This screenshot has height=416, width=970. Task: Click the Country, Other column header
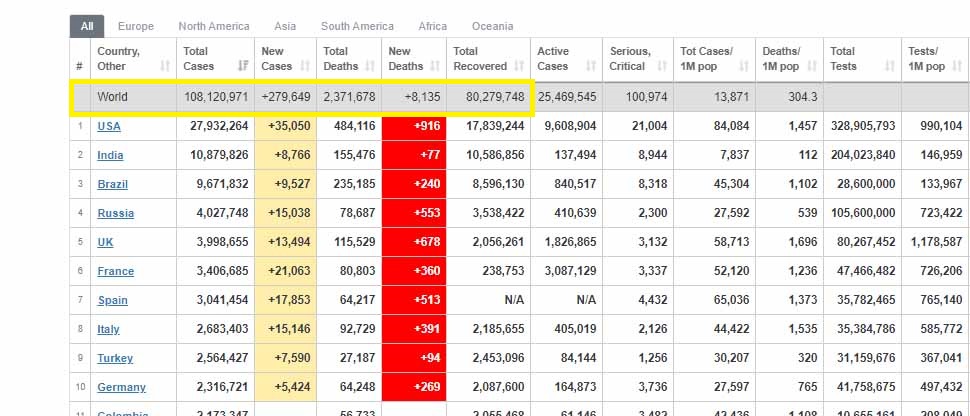pos(133,59)
